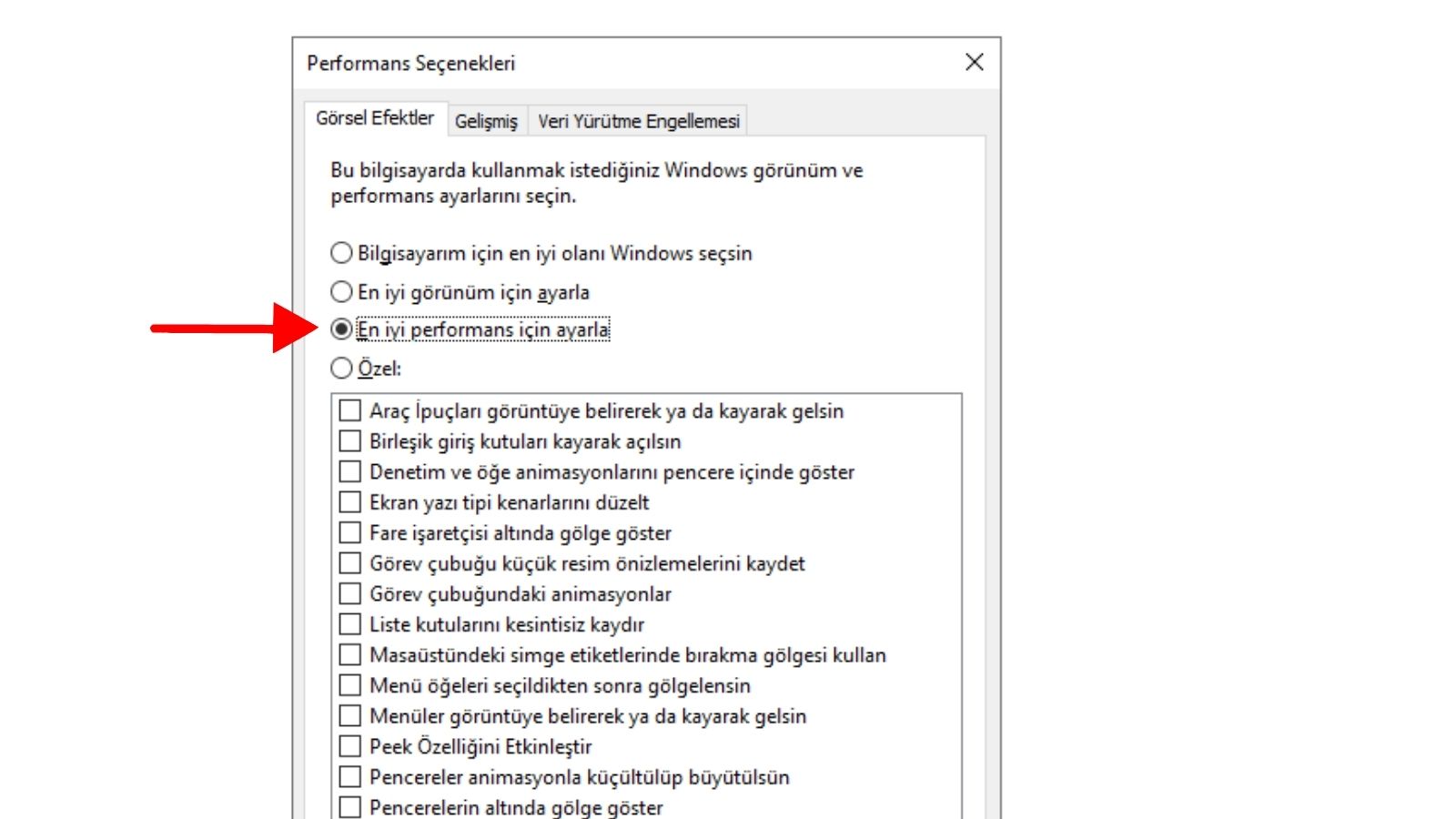Enable 'Masaüstündeki simge etiketlerinde bırakma gölgesi'
This screenshot has width=1456, height=819.
pyautogui.click(x=350, y=654)
